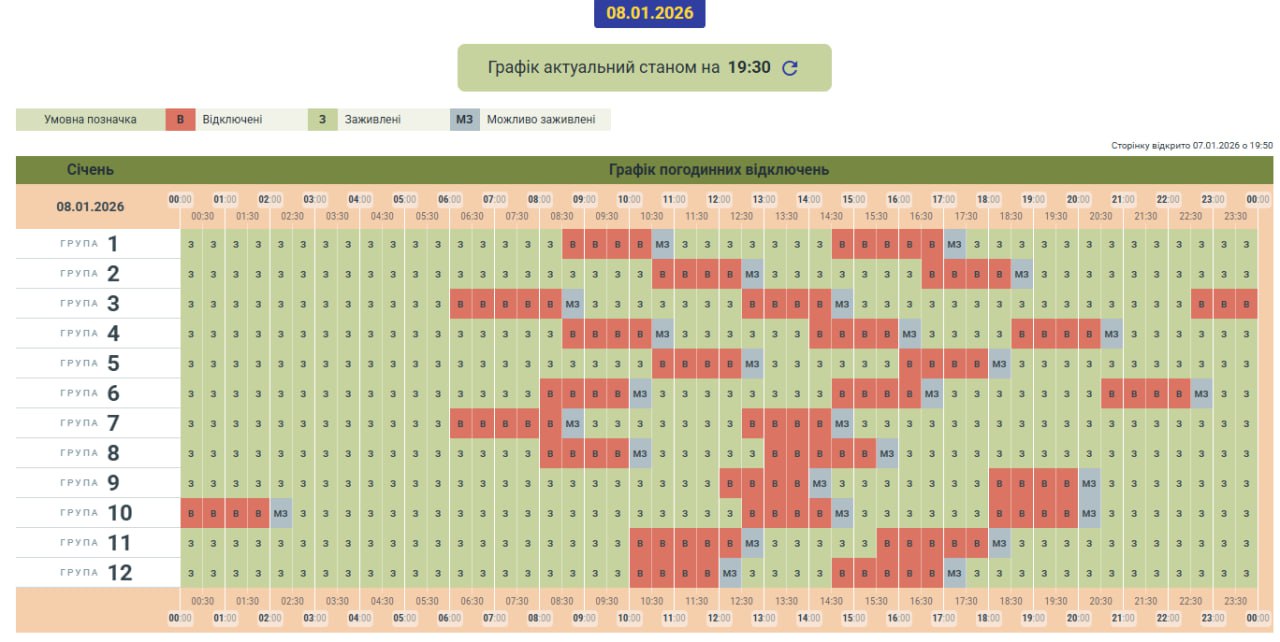The height and width of the screenshot is (642, 1280).
Task: Select the Група 5 row label
Action: tap(90, 364)
